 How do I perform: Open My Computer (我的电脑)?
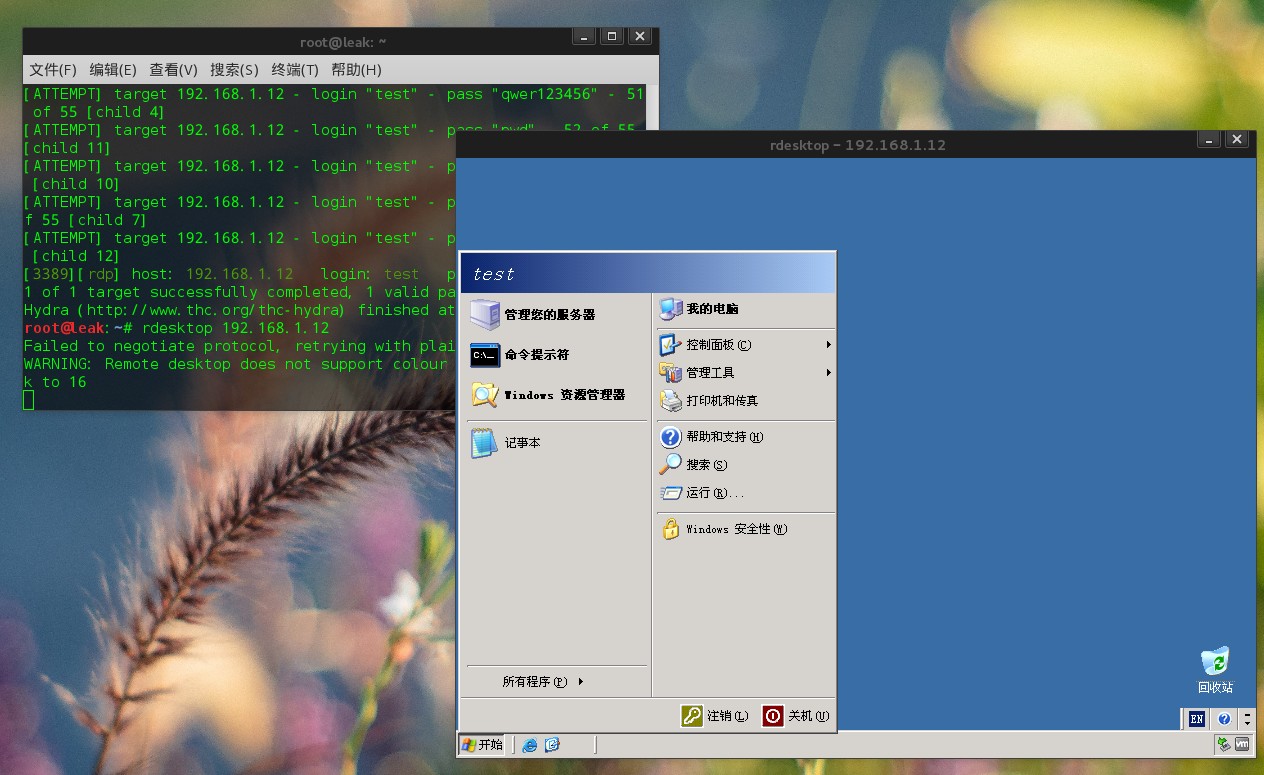click(711, 309)
